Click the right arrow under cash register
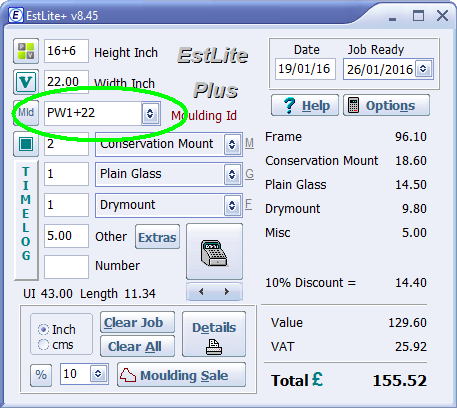The image size is (457, 408). [x=227, y=292]
